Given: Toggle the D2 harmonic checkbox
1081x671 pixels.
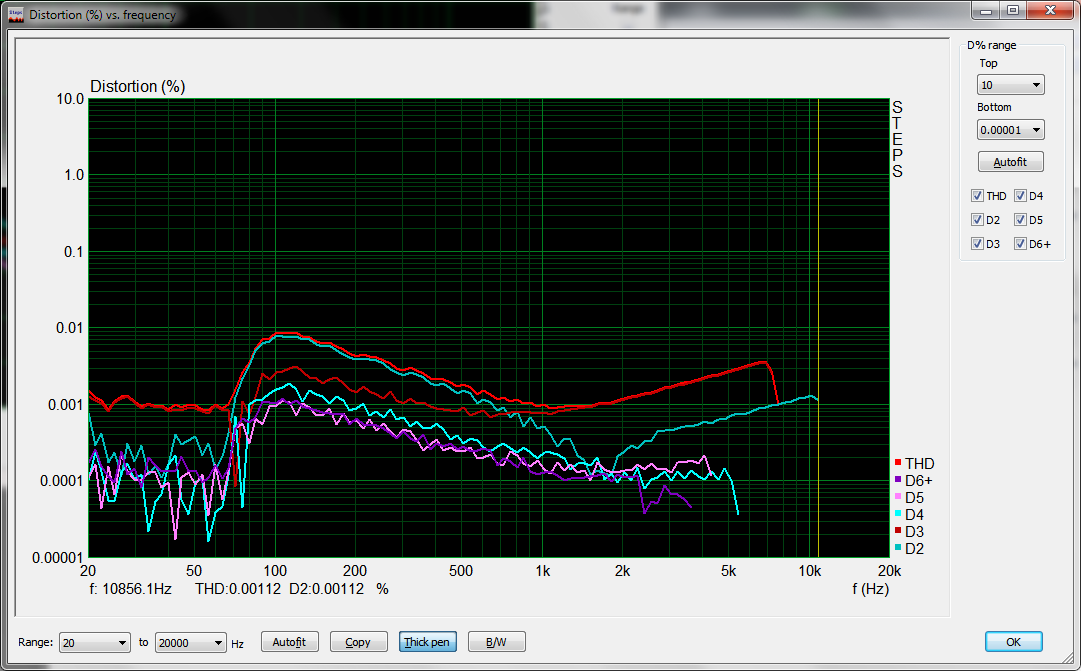Looking at the screenshot, I should 977,220.
